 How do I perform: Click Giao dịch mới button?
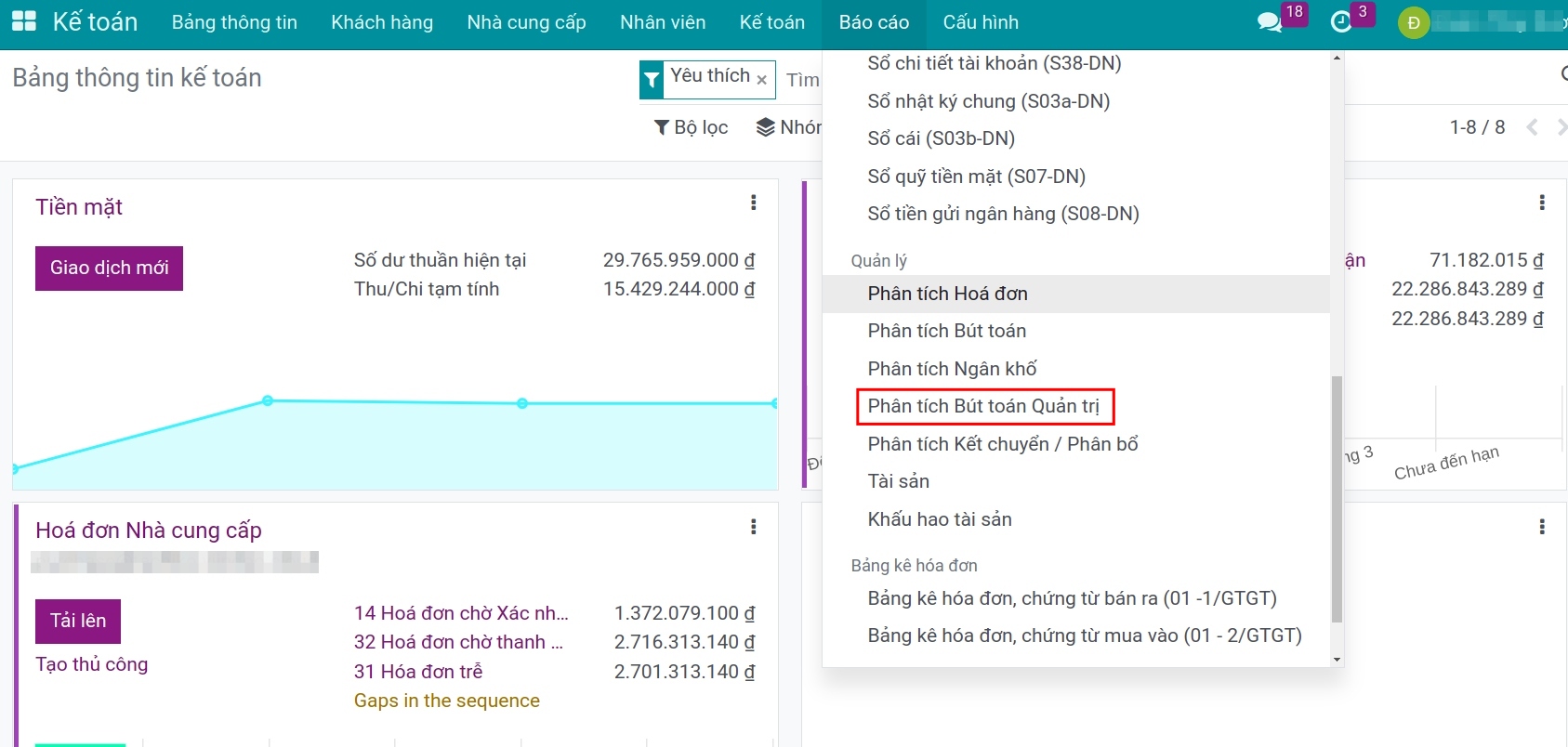click(109, 269)
